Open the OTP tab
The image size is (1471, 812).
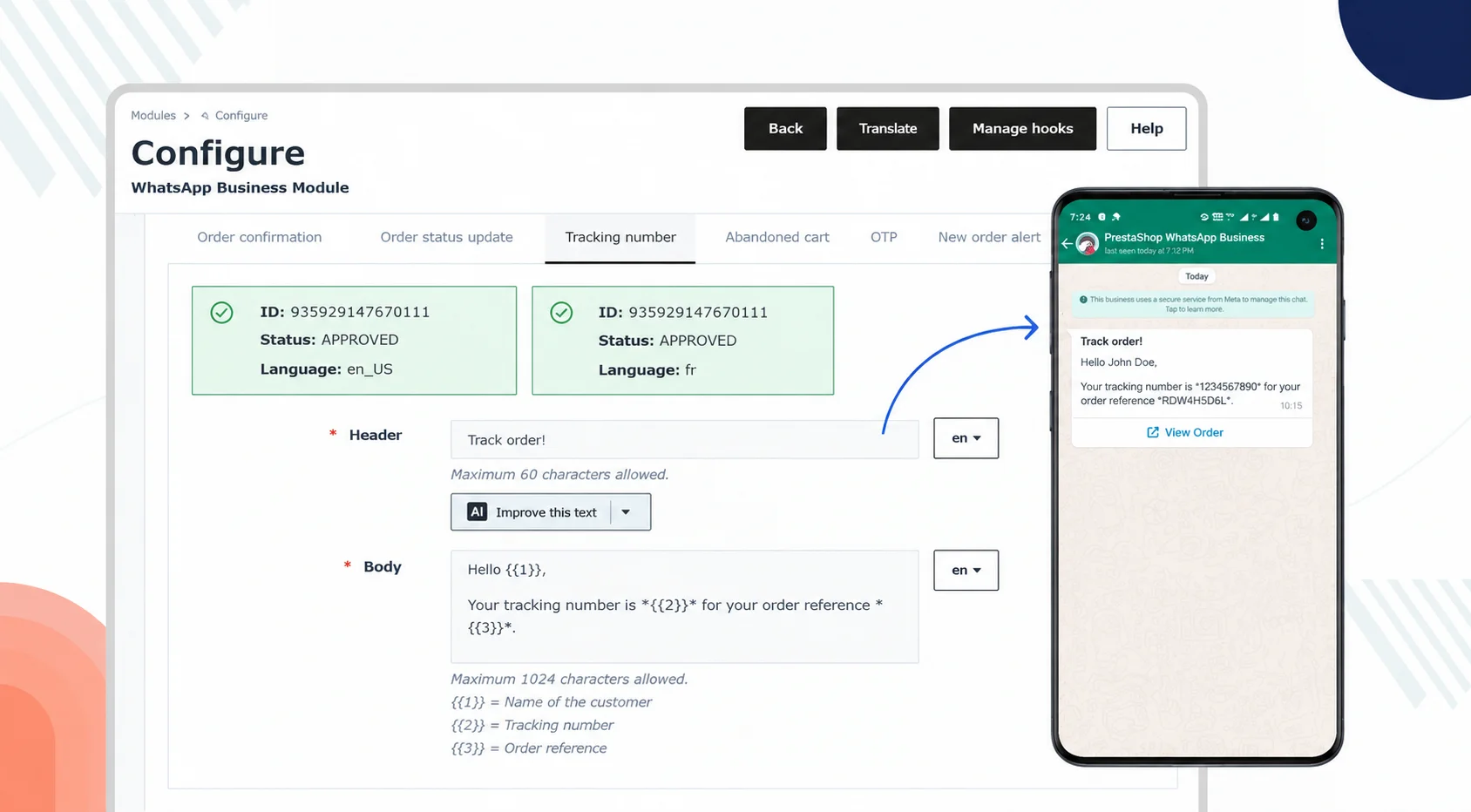[884, 237]
